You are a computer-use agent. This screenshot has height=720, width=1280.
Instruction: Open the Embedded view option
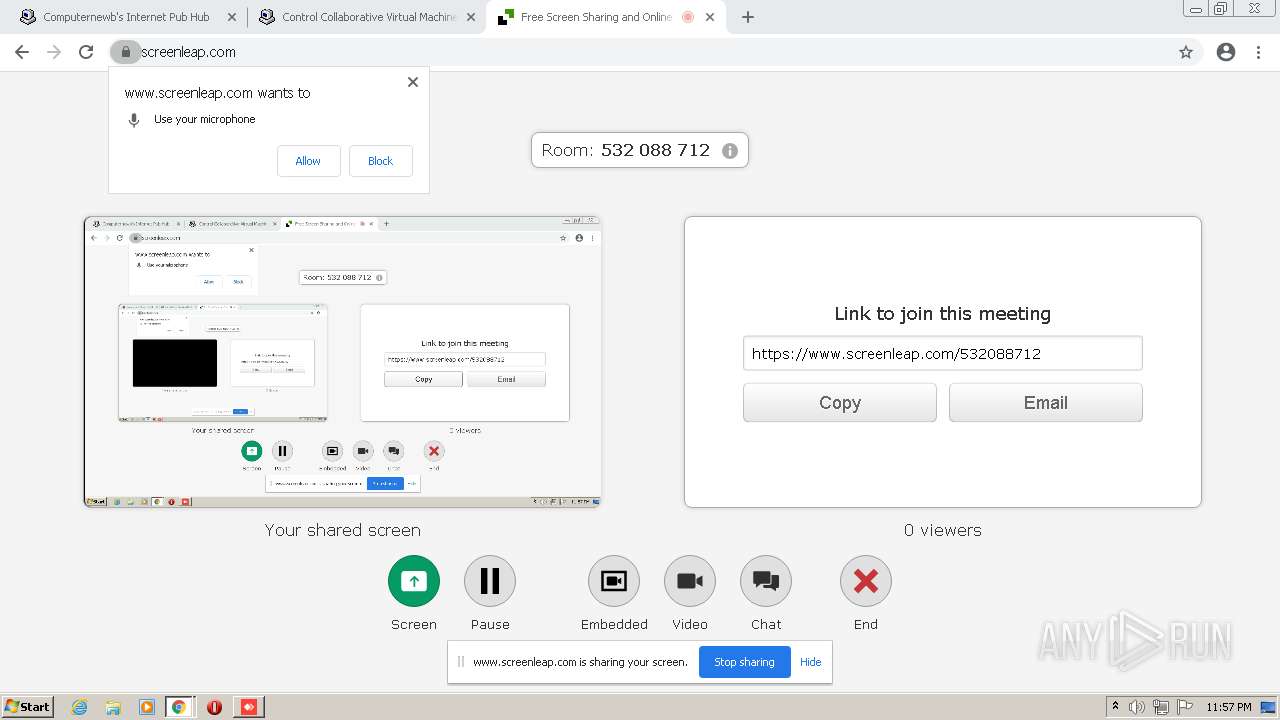(x=614, y=581)
